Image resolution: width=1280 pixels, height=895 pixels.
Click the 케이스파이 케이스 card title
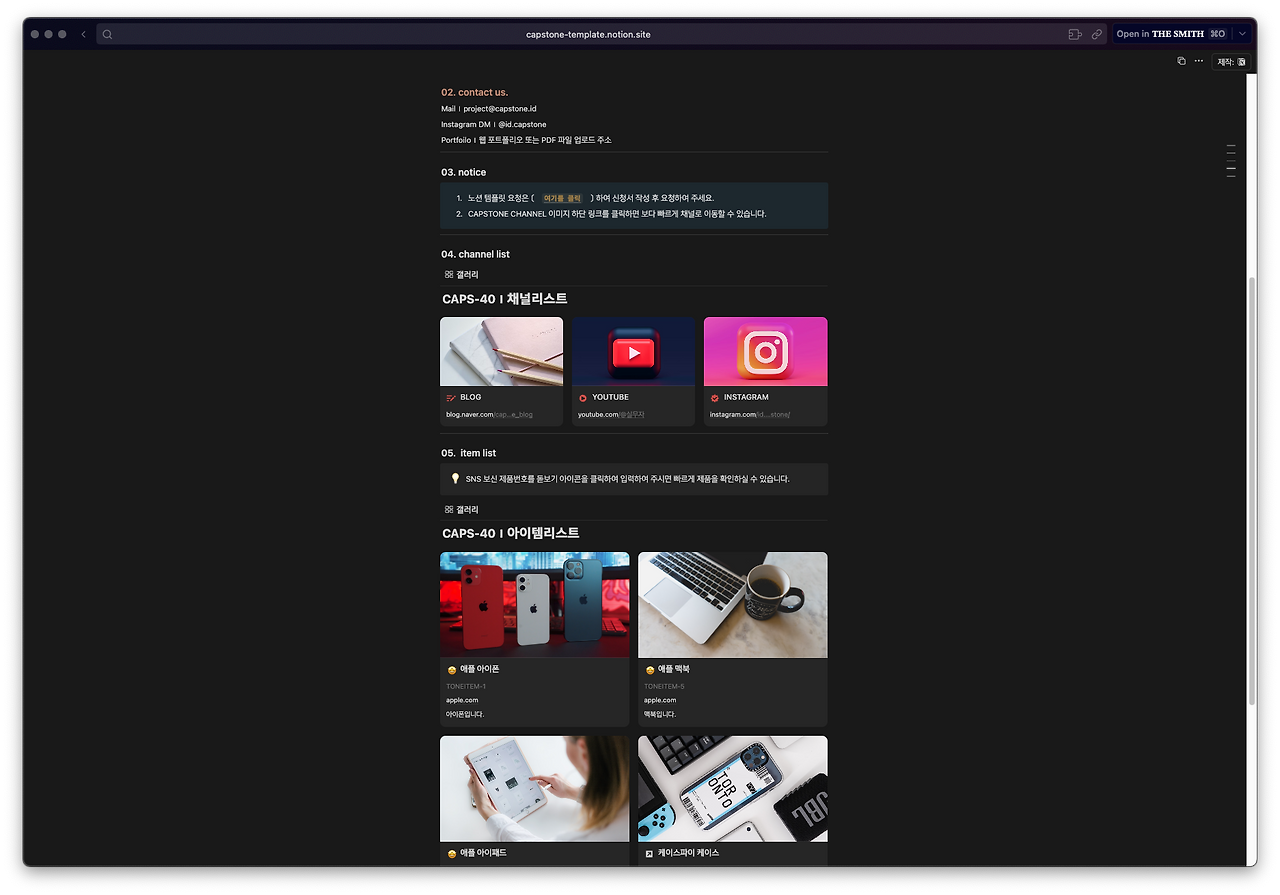tap(688, 854)
